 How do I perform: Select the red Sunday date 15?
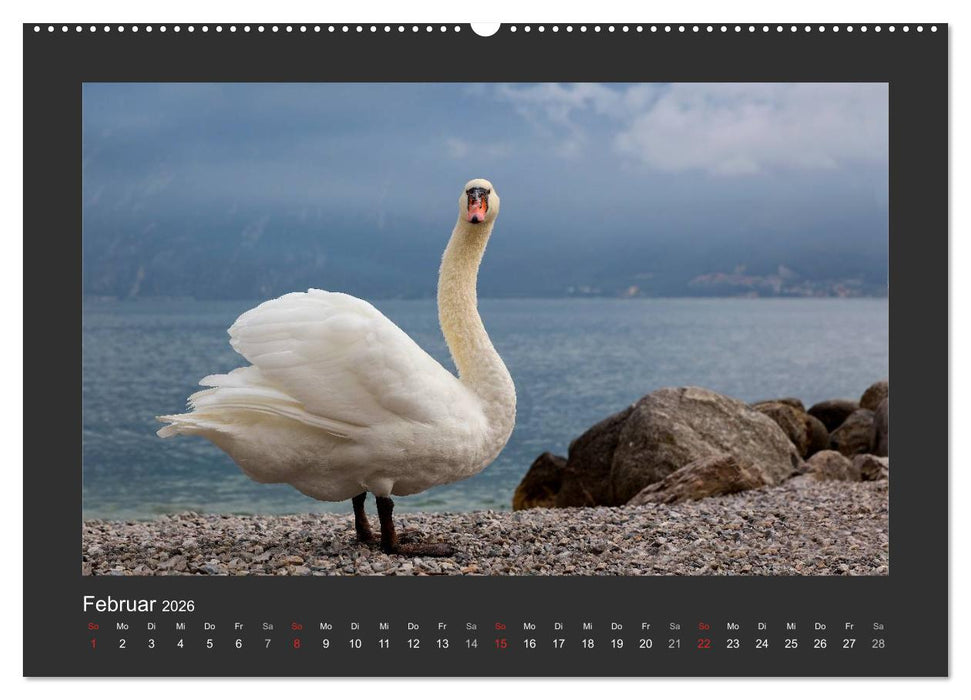tap(499, 644)
